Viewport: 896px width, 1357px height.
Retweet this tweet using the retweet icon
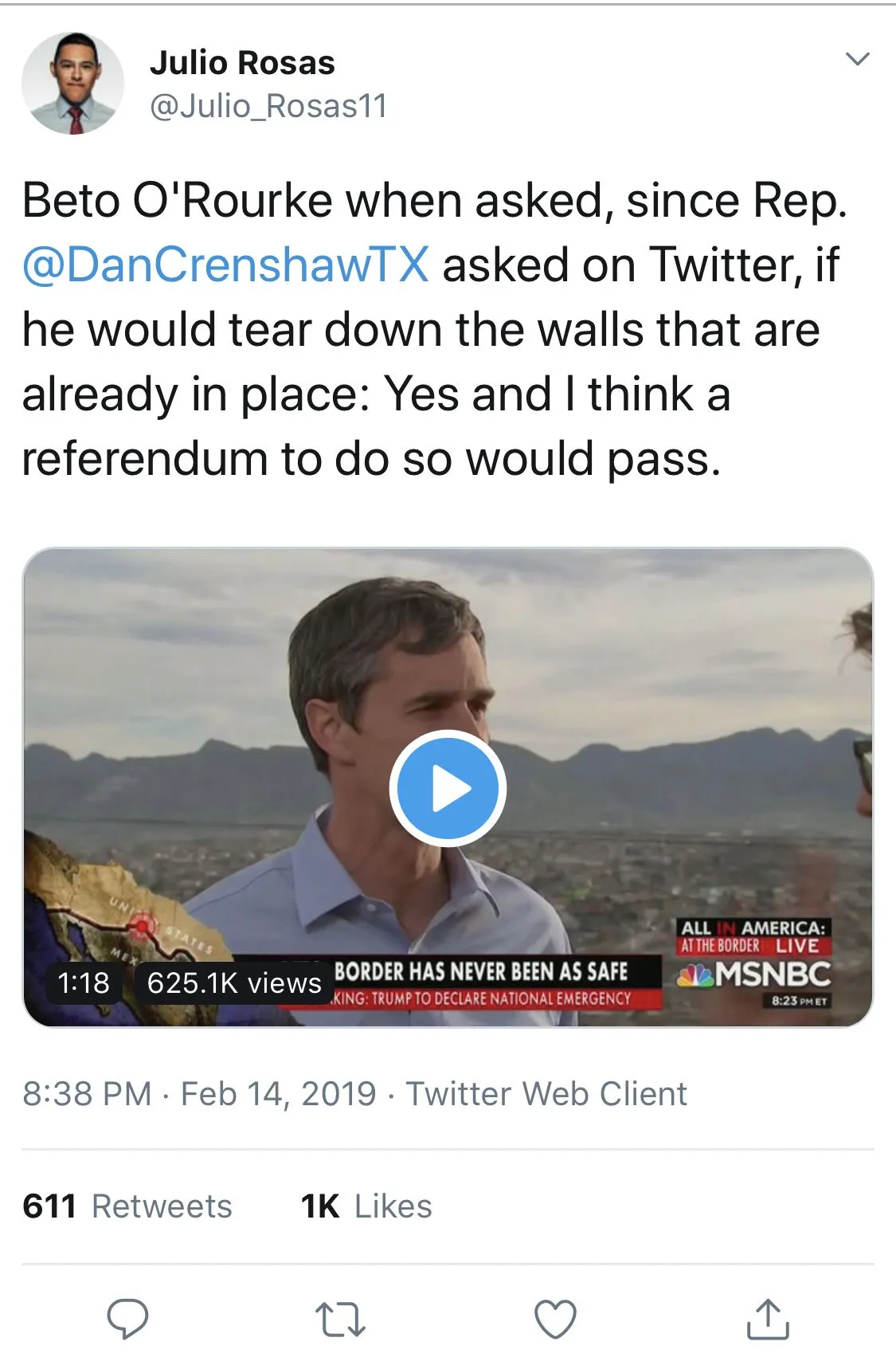click(340, 1319)
